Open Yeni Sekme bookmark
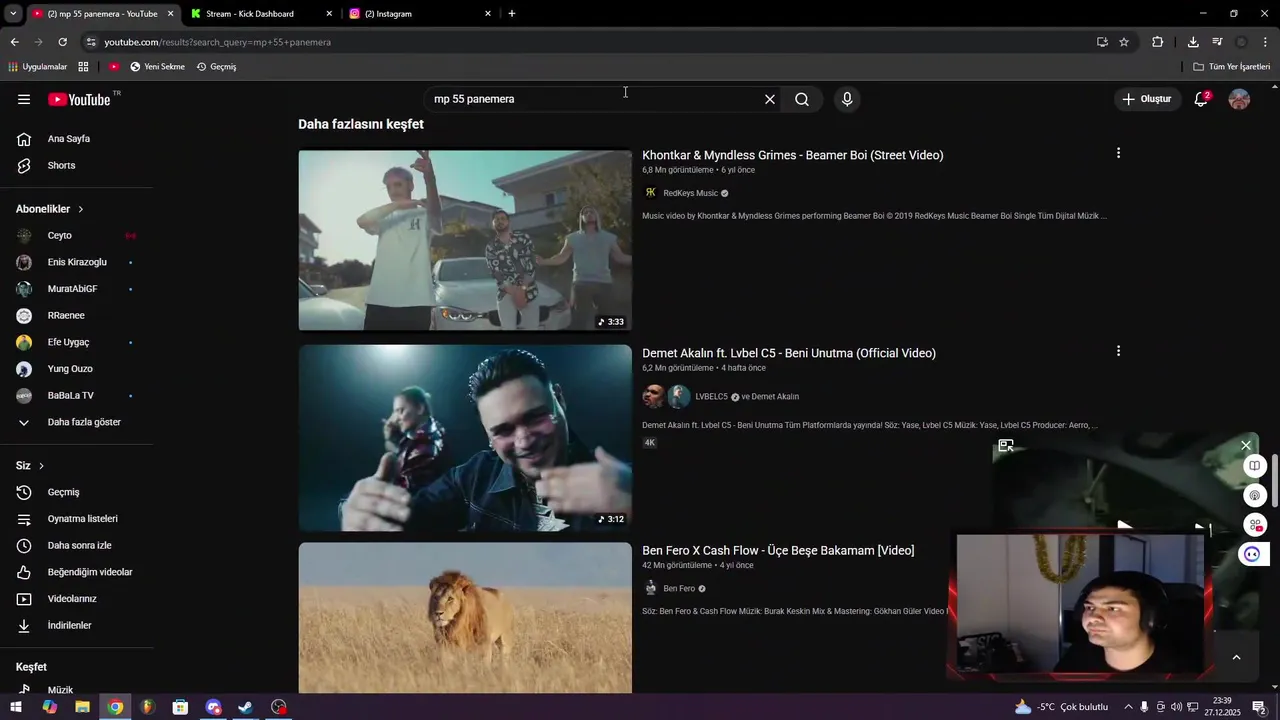 click(158, 67)
